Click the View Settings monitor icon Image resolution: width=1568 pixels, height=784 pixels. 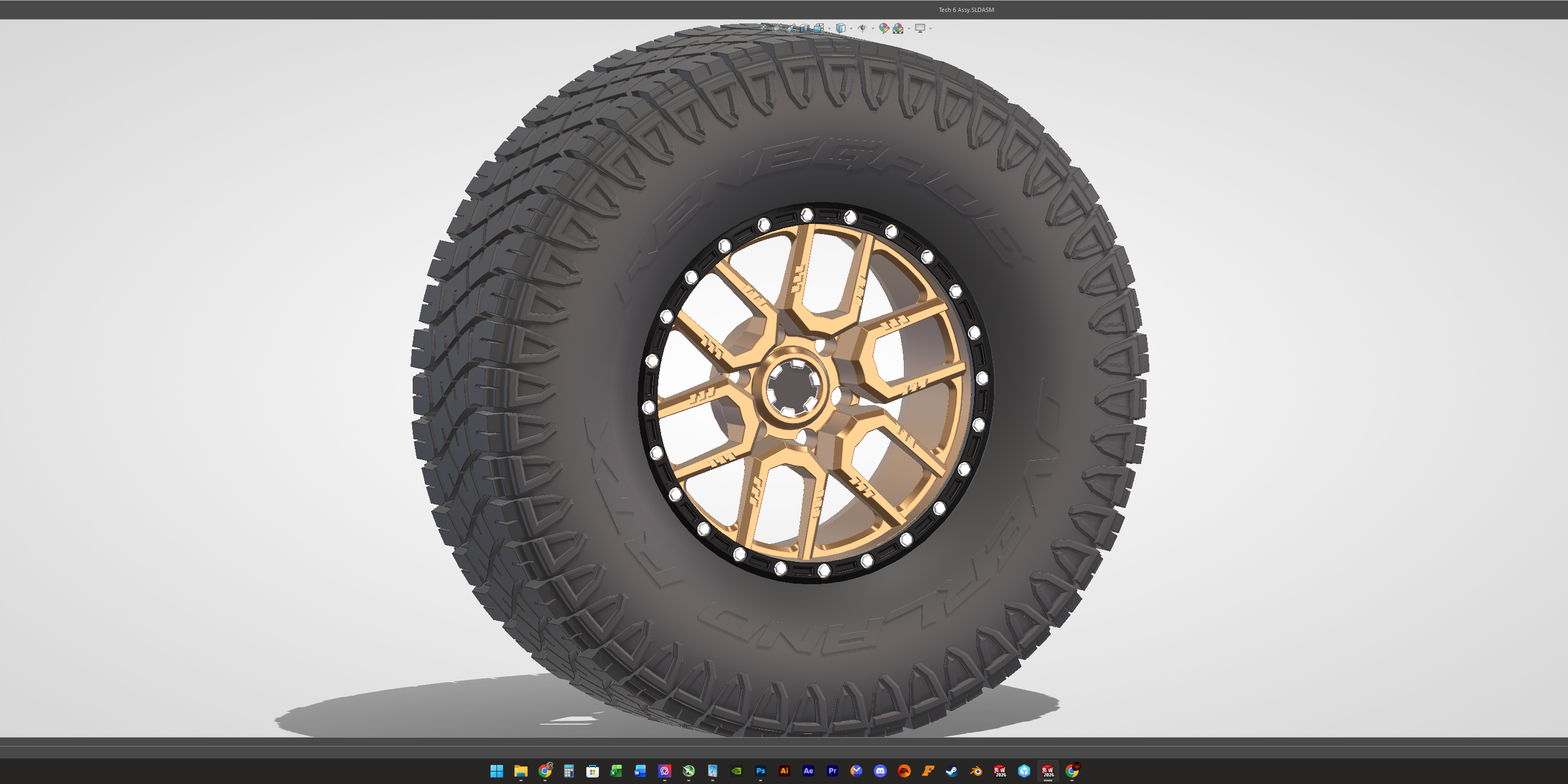[x=920, y=28]
